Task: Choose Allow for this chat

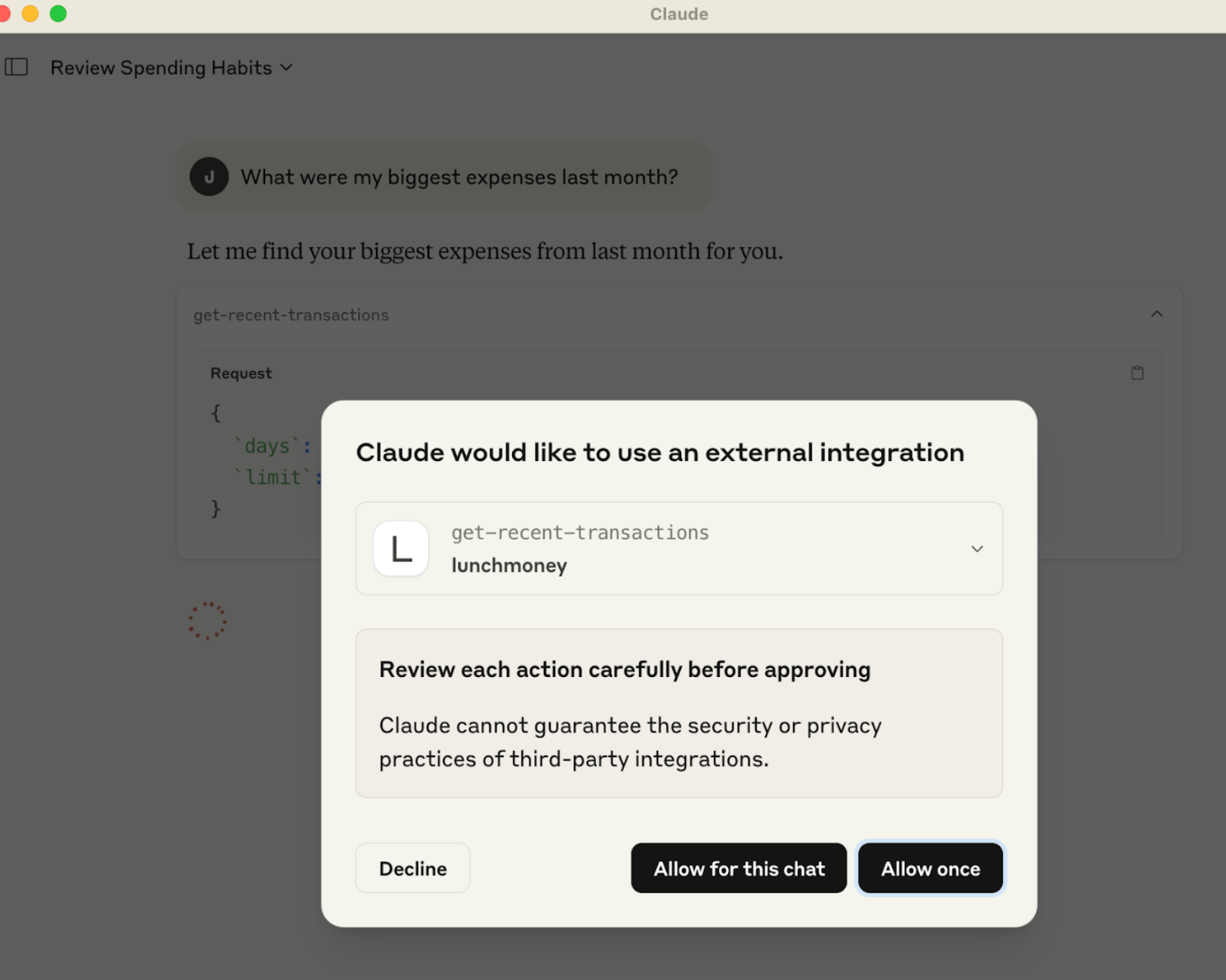Action: click(738, 868)
